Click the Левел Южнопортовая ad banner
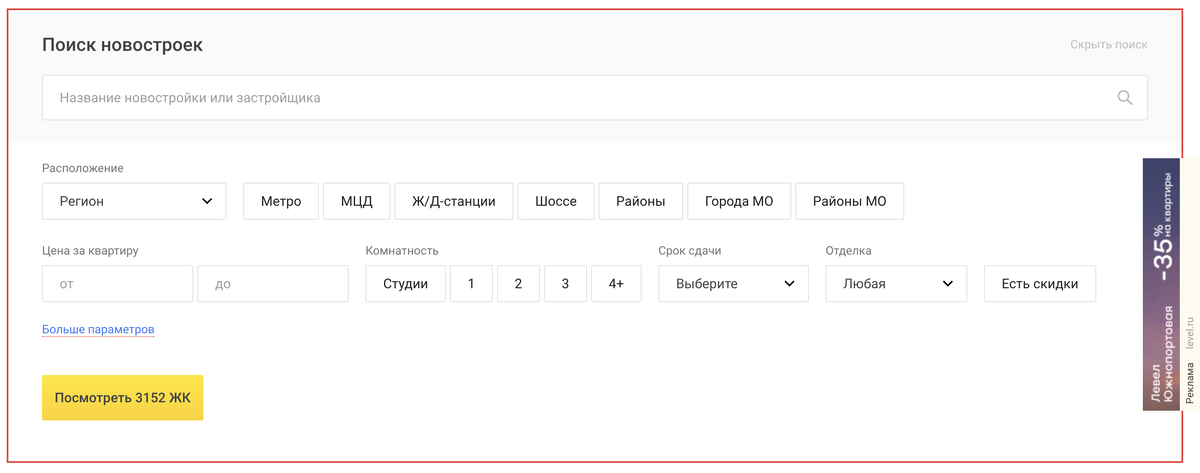 (x=1161, y=284)
